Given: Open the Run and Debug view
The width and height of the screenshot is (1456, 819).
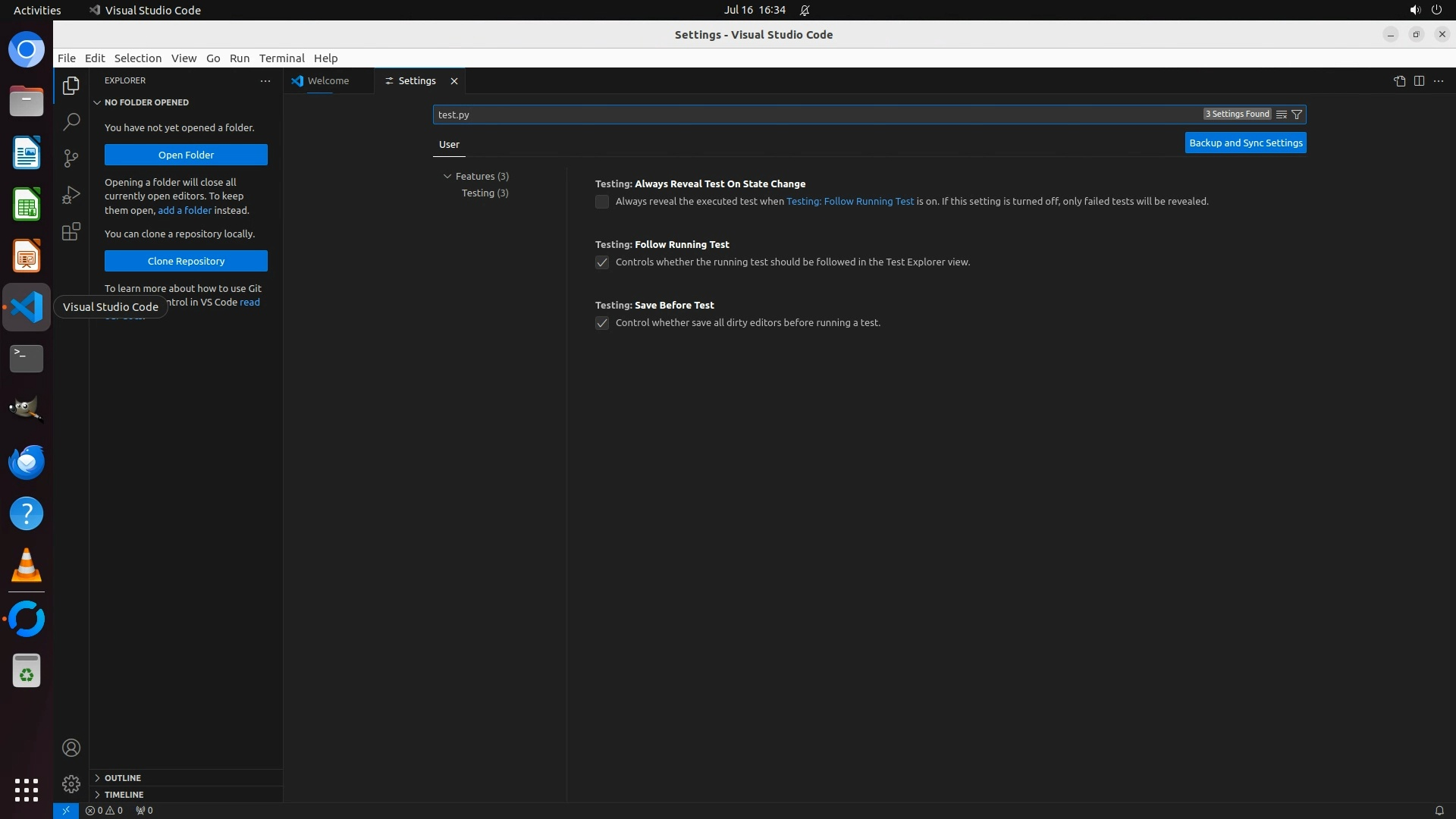Looking at the screenshot, I should (x=71, y=195).
